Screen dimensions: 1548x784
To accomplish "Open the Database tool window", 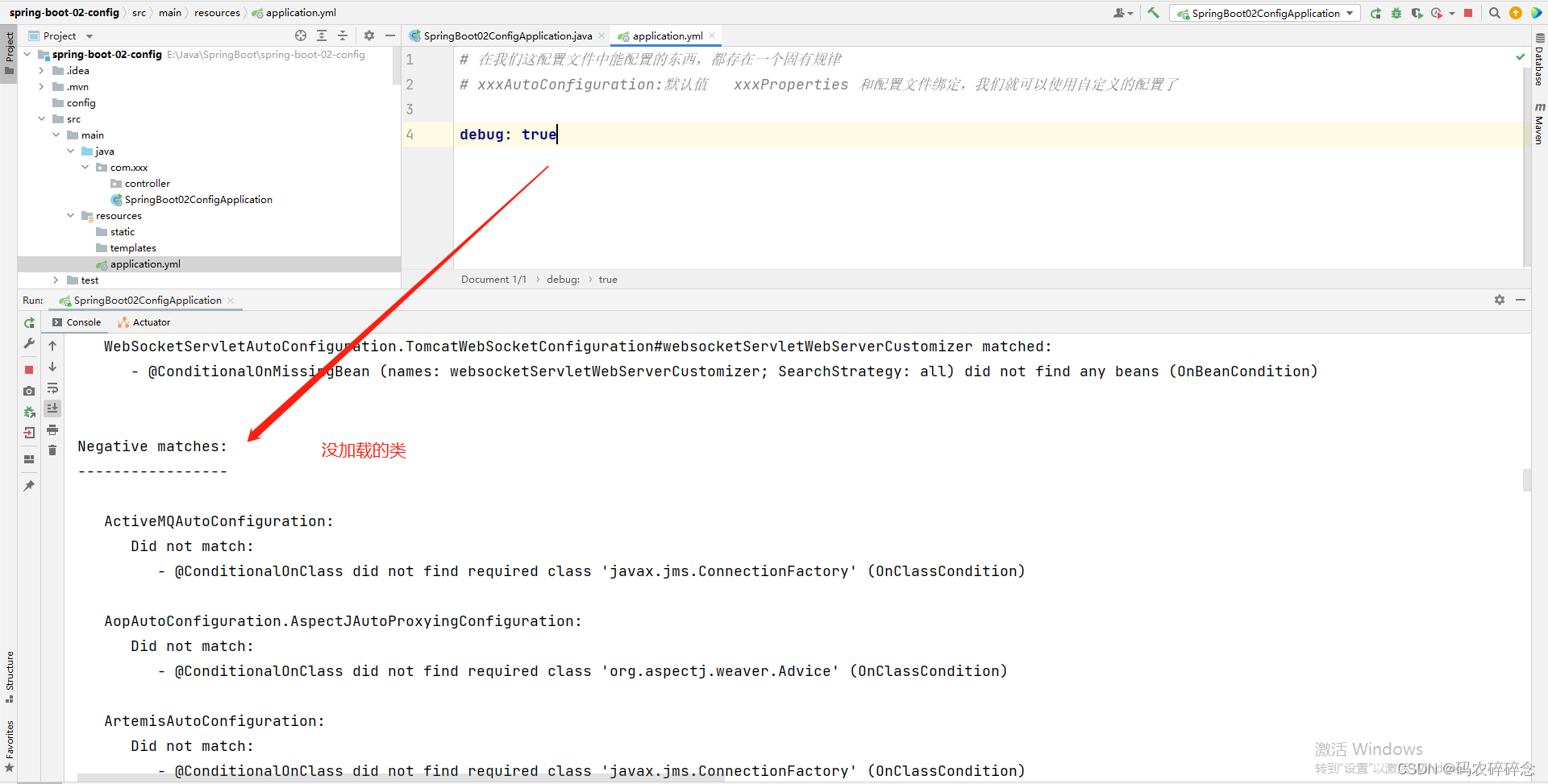I will 1539,60.
